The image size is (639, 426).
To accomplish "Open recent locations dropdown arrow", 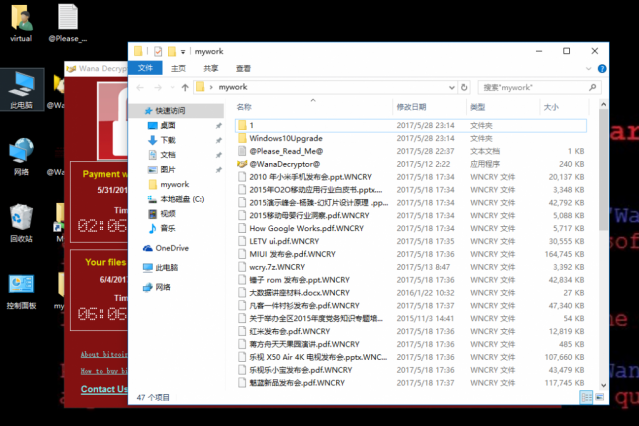I will point(172,87).
